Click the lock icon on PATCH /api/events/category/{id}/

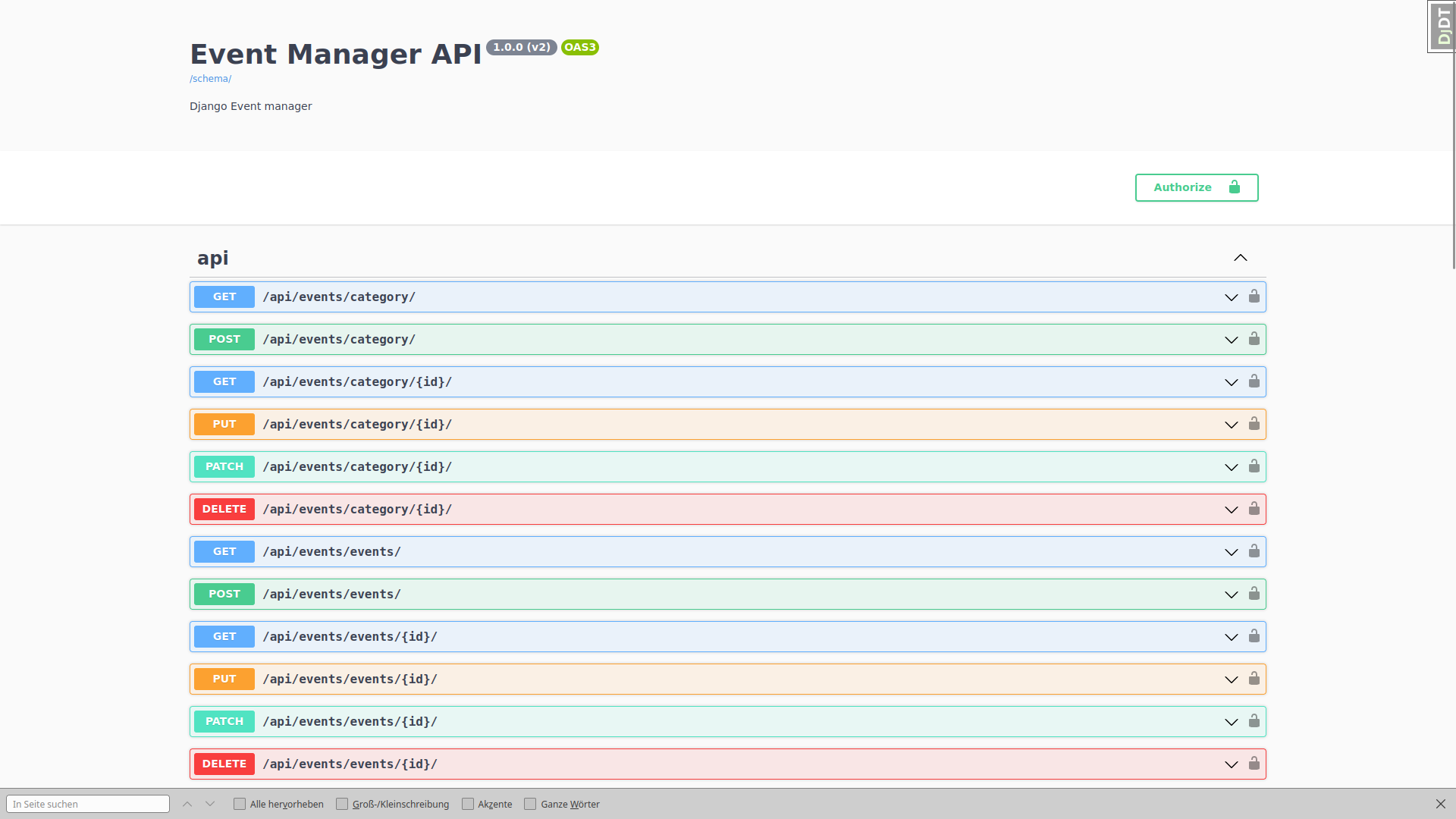pyautogui.click(x=1255, y=466)
